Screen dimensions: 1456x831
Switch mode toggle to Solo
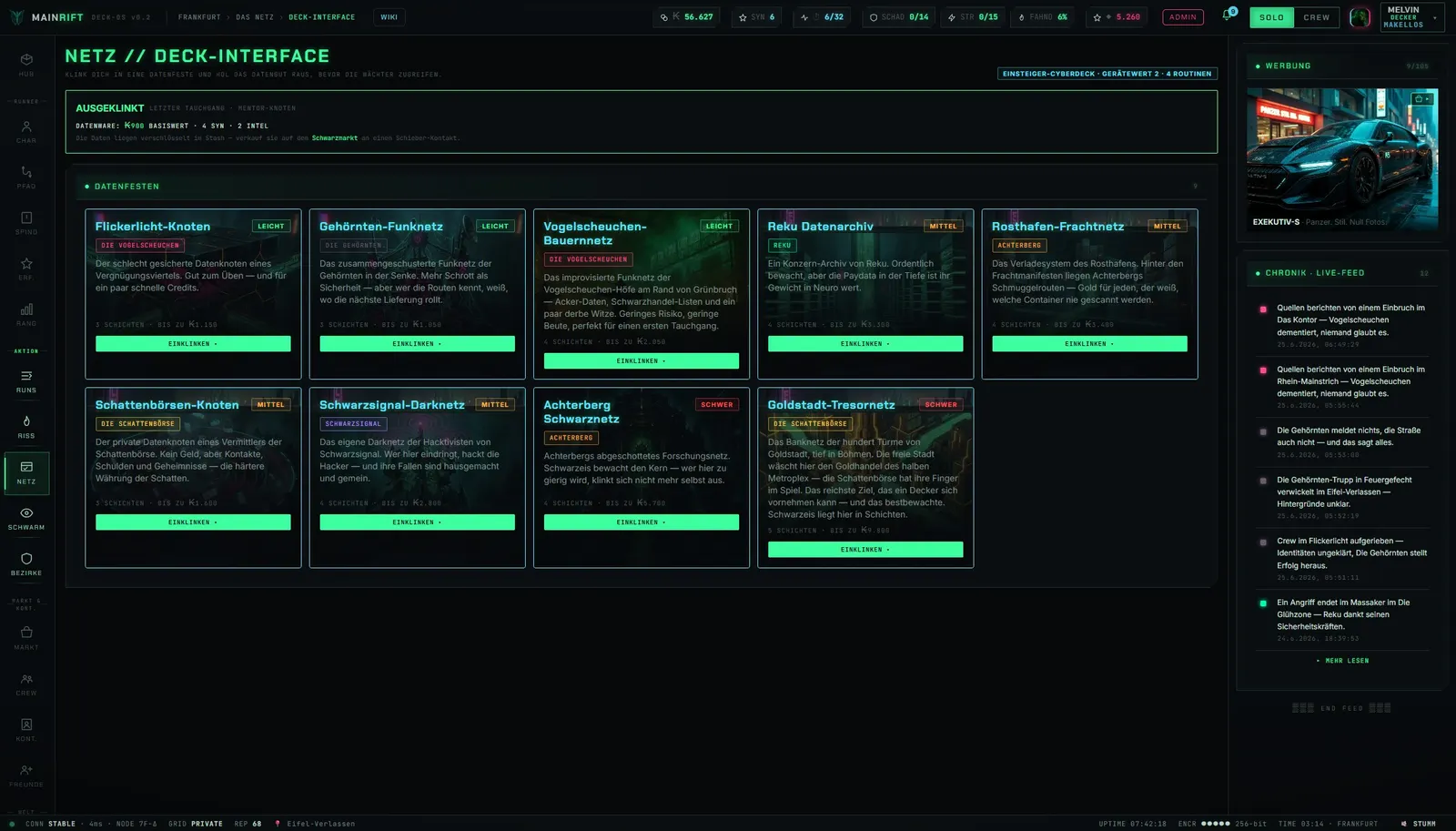click(1271, 17)
